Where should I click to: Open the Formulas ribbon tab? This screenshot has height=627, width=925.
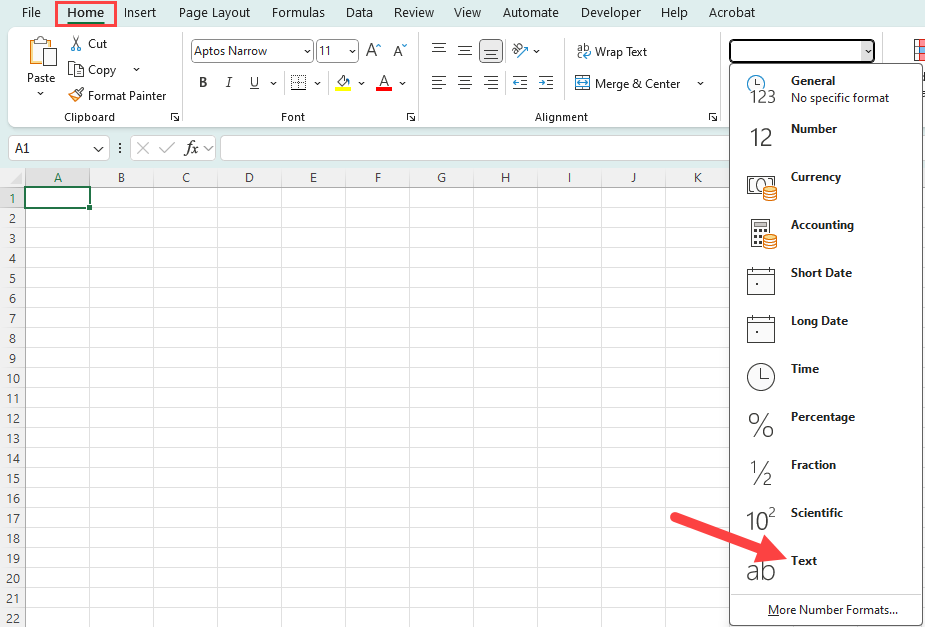point(298,12)
